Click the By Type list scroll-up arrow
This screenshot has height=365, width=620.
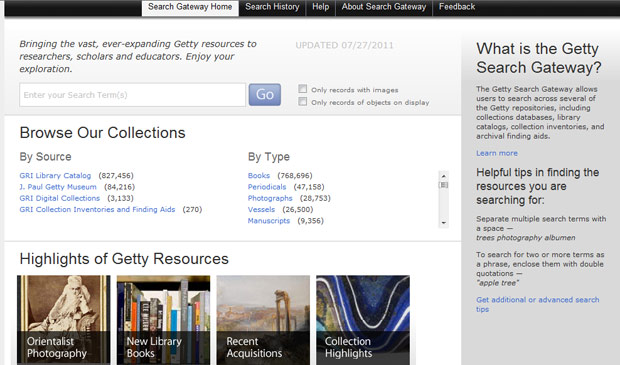point(444,176)
